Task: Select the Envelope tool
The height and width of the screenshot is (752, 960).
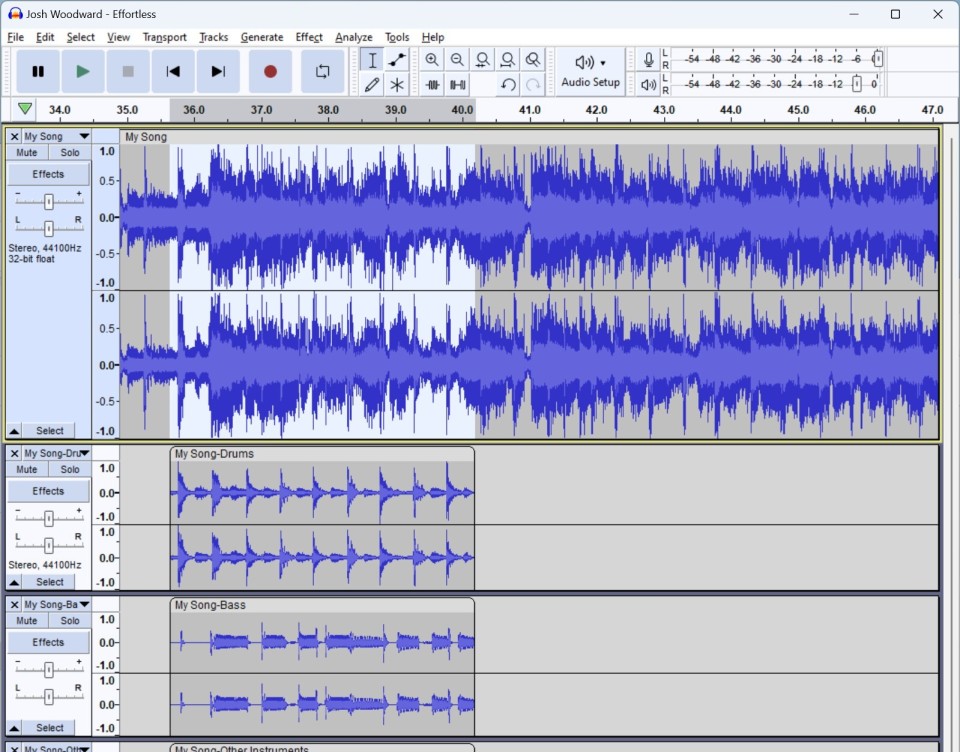Action: pos(396,60)
